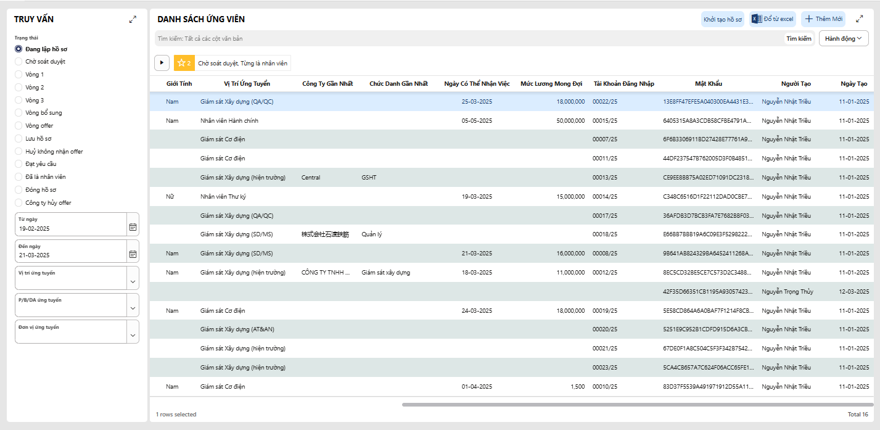Select the Nhân viên Hành chính row
Screen dimensions: 880x430
coord(514,121)
